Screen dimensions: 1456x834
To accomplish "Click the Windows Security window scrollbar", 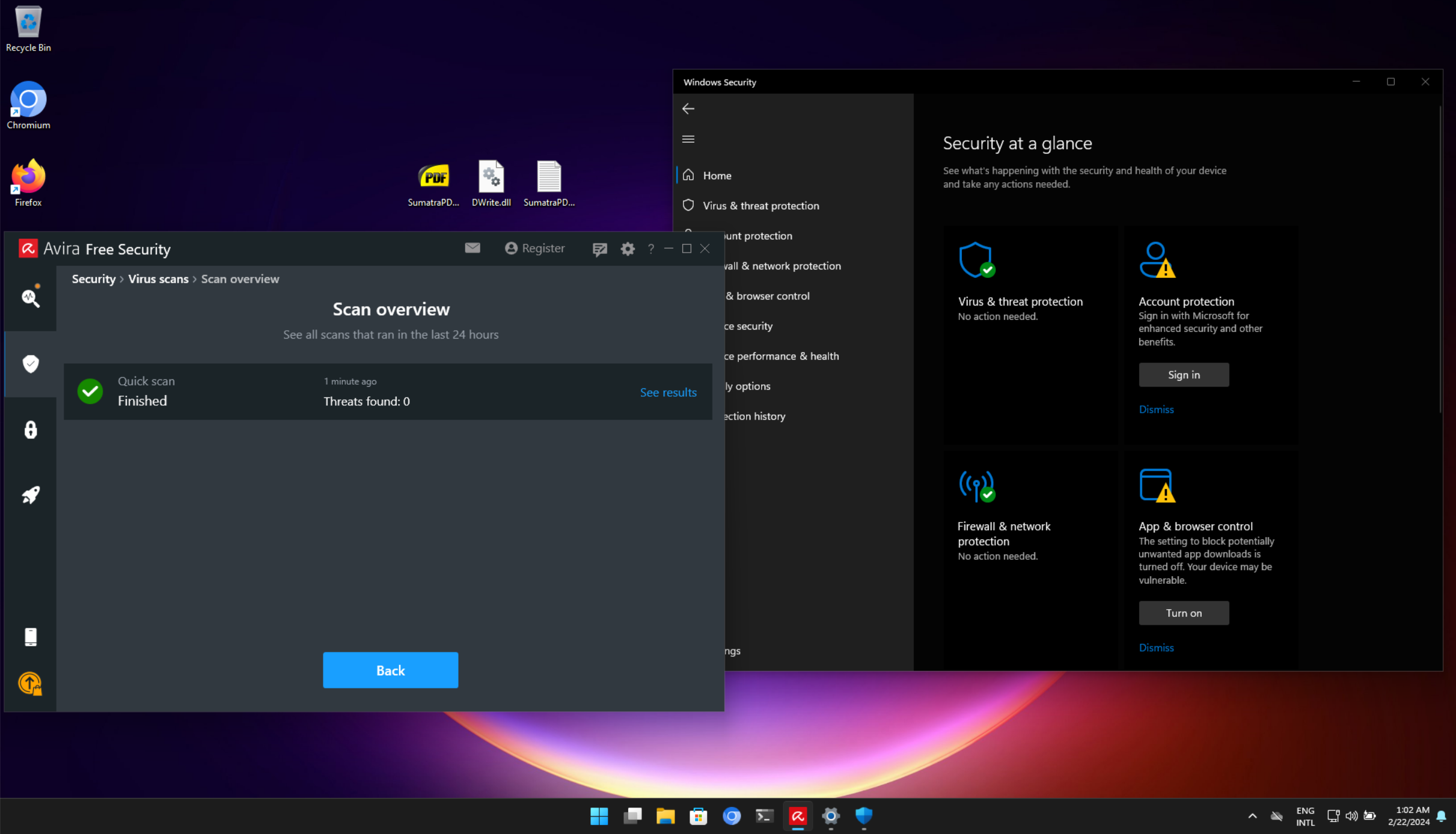I will (1440, 260).
